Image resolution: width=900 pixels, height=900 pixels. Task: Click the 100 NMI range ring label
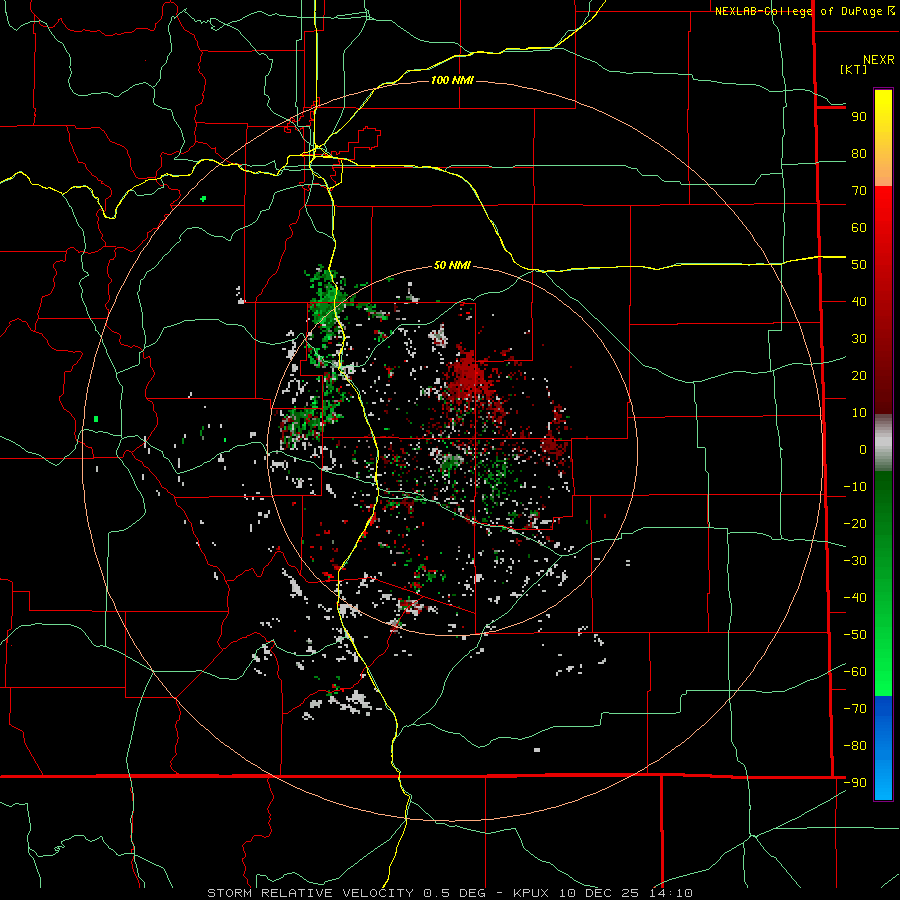[452, 80]
